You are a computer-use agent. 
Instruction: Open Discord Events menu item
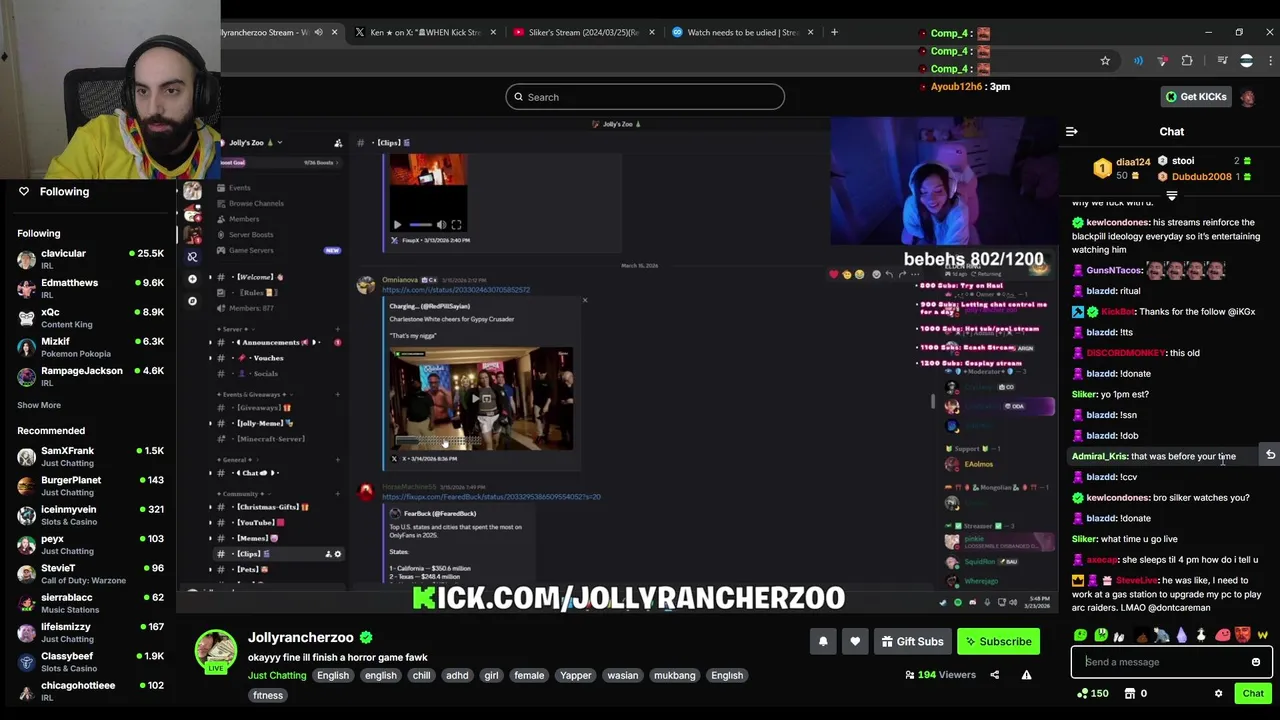(x=239, y=188)
